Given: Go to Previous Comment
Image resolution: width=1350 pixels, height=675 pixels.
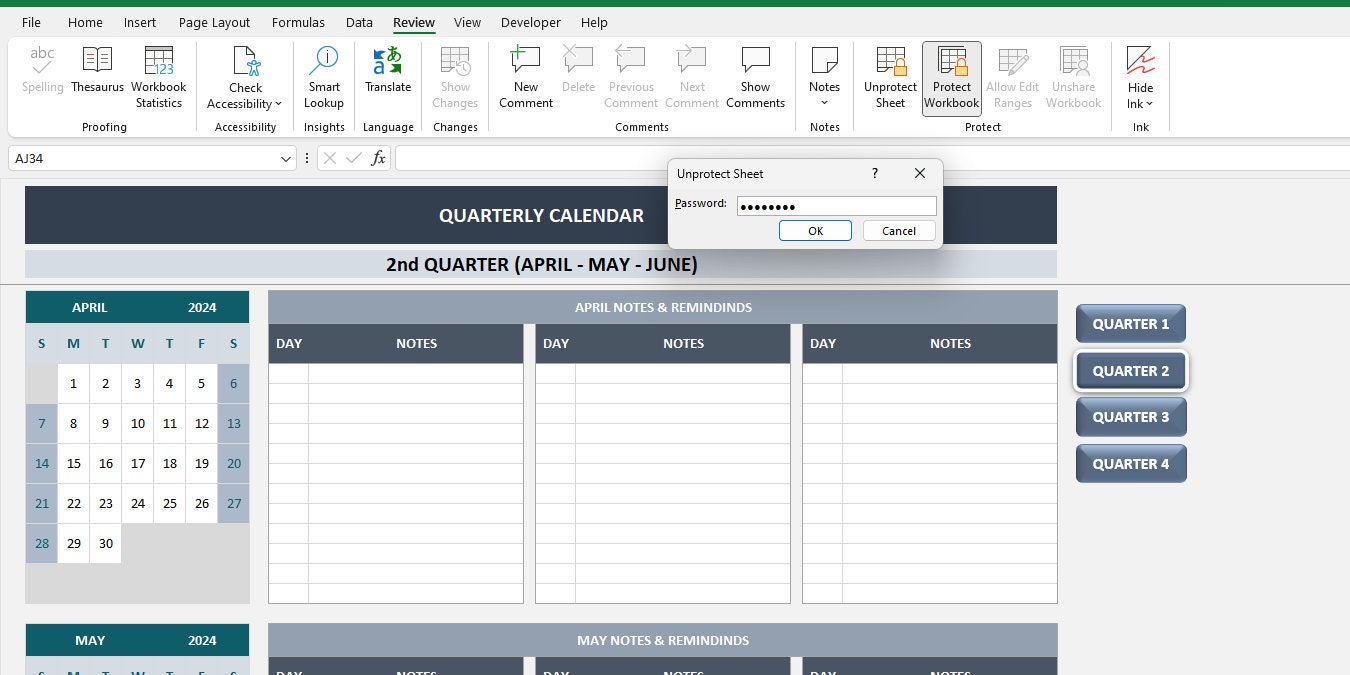Looking at the screenshot, I should point(631,78).
